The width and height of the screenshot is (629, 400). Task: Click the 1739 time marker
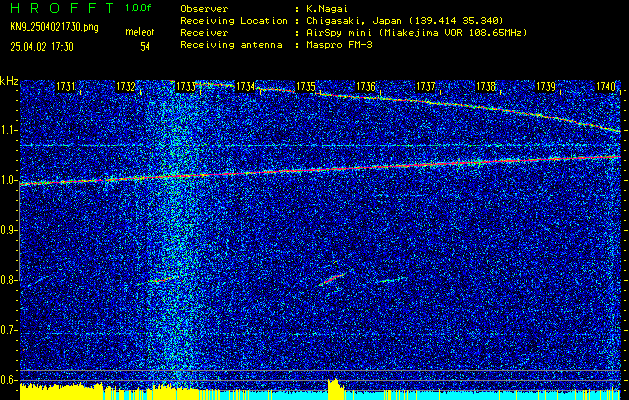pos(546,87)
